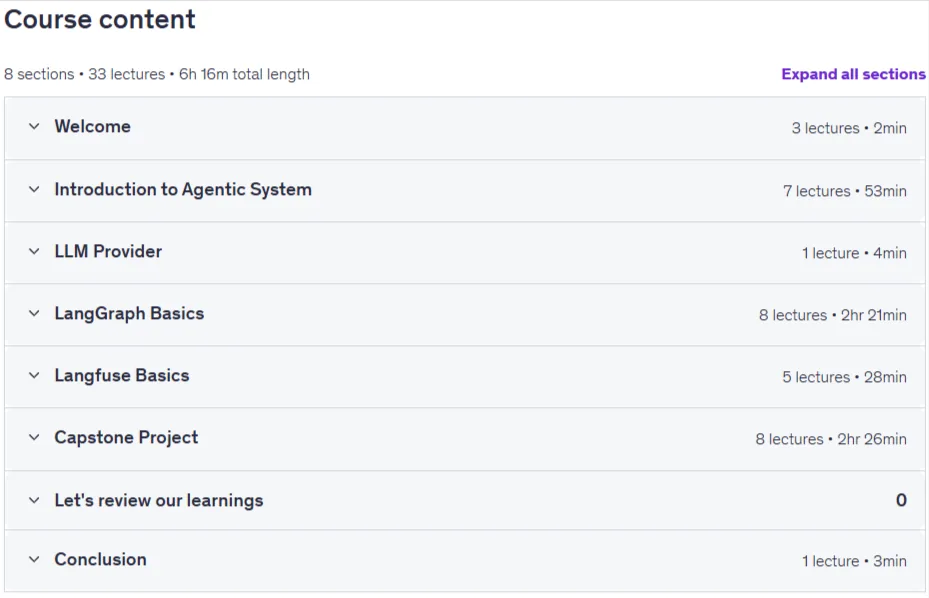Click chevron next to Let's review our learnings

(34, 500)
